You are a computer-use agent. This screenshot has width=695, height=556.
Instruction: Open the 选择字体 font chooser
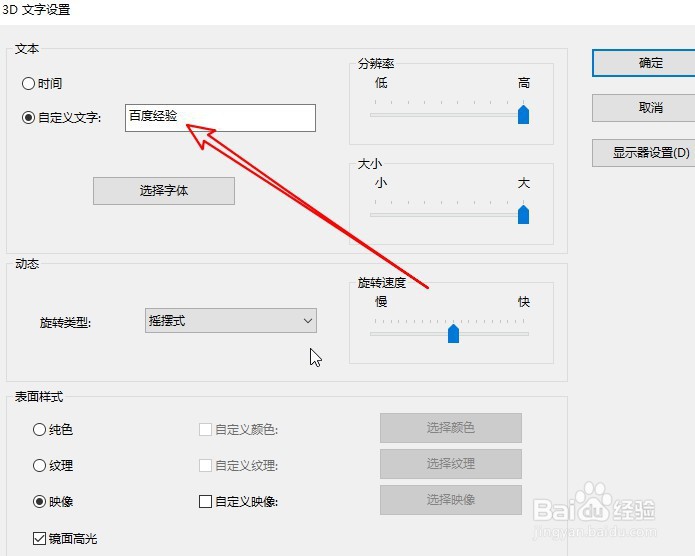click(x=164, y=191)
